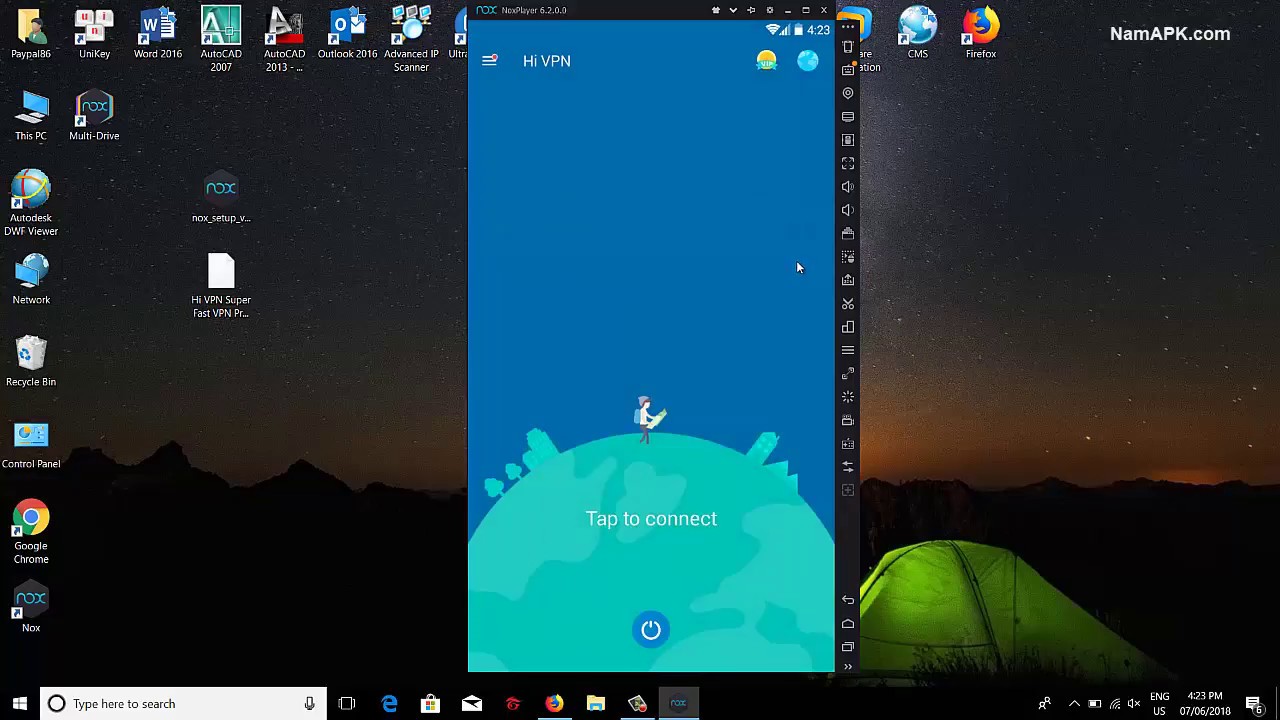The width and height of the screenshot is (1280, 720).
Task: Click the Nox toolbox icon below volume
Action: coord(848,233)
